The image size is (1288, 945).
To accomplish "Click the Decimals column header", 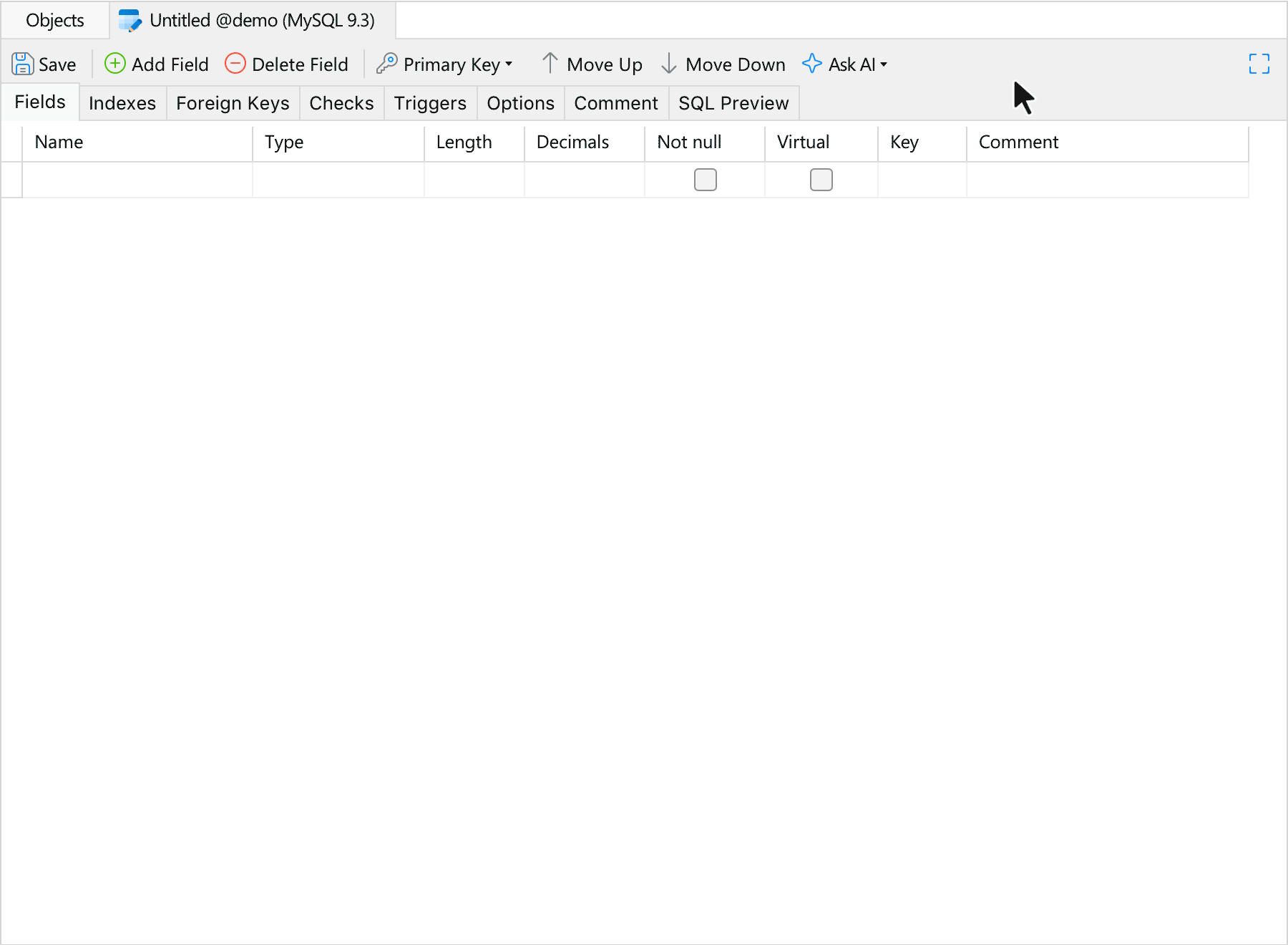I will pyautogui.click(x=585, y=142).
